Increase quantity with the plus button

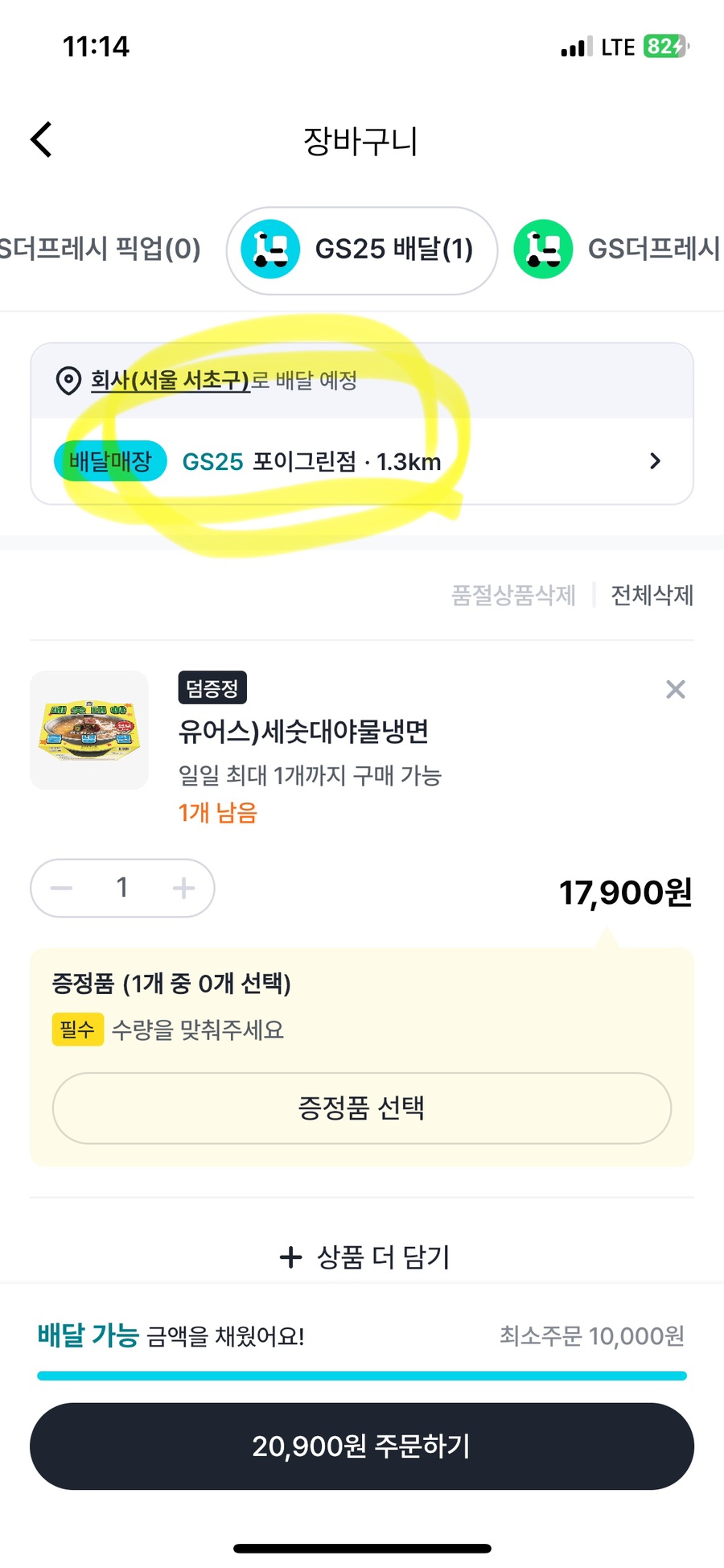(183, 888)
